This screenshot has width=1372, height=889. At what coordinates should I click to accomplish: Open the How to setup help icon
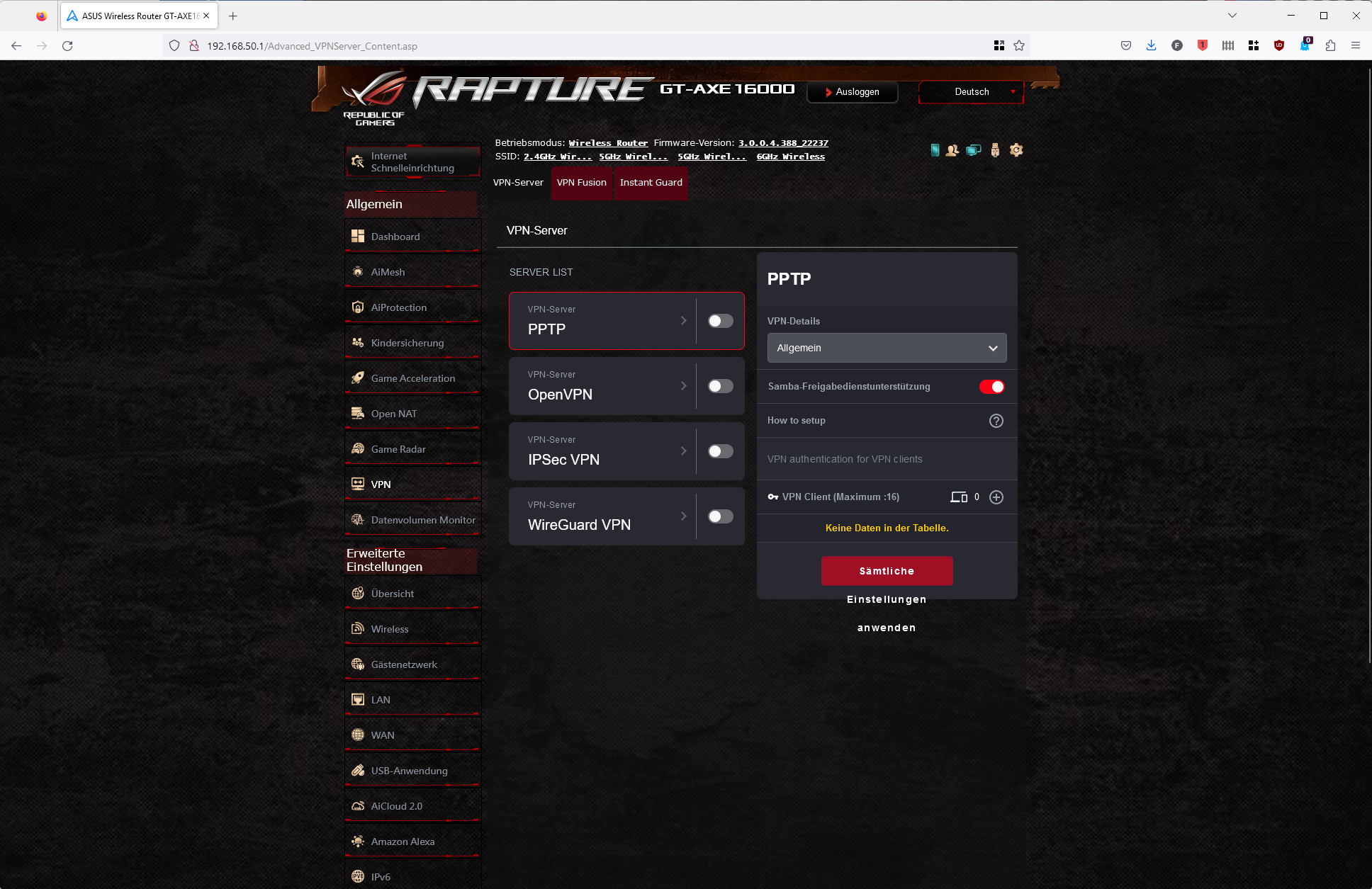(996, 421)
